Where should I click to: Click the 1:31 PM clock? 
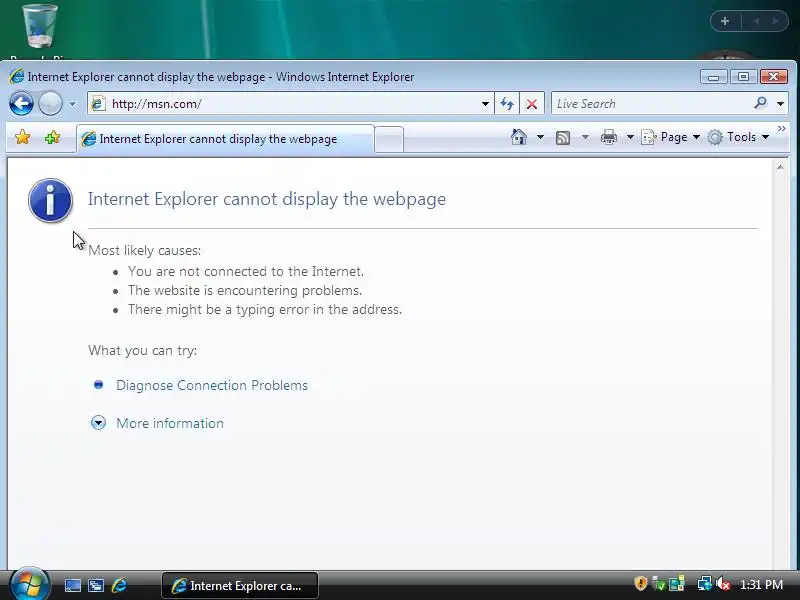coord(761,585)
